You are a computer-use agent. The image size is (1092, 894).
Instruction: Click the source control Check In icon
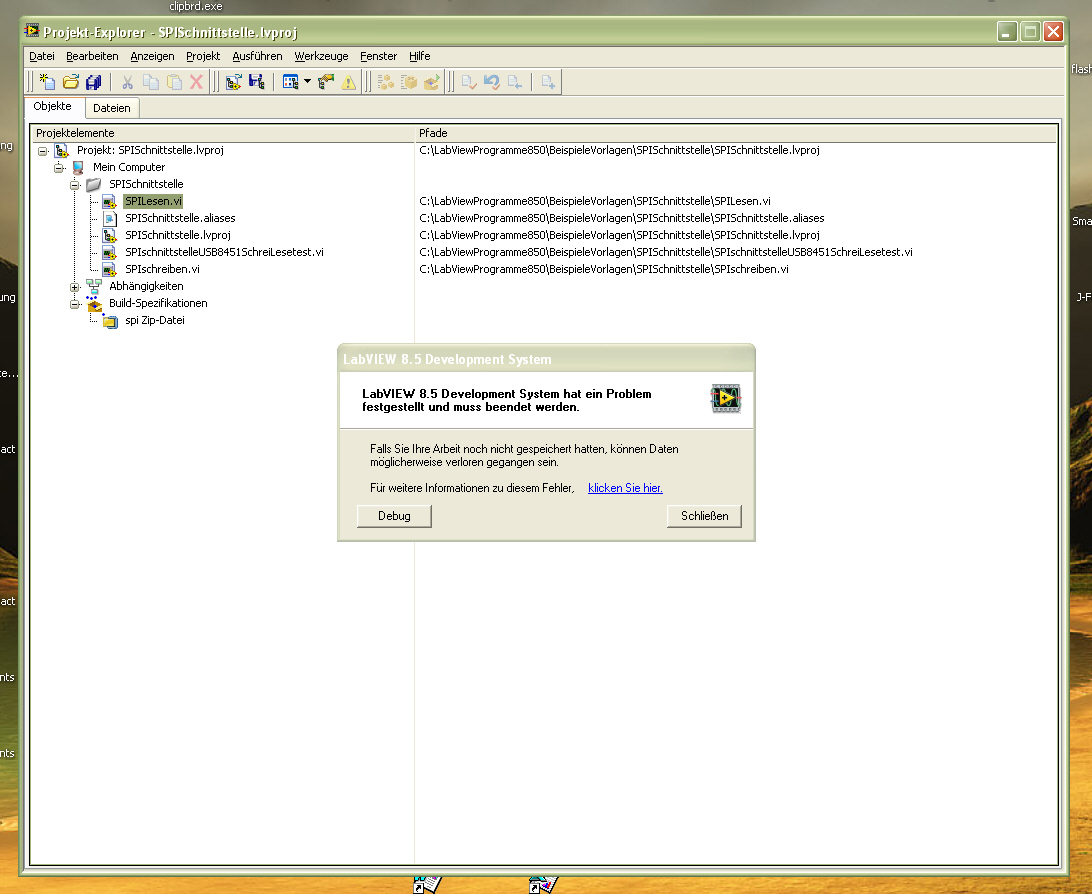[469, 82]
